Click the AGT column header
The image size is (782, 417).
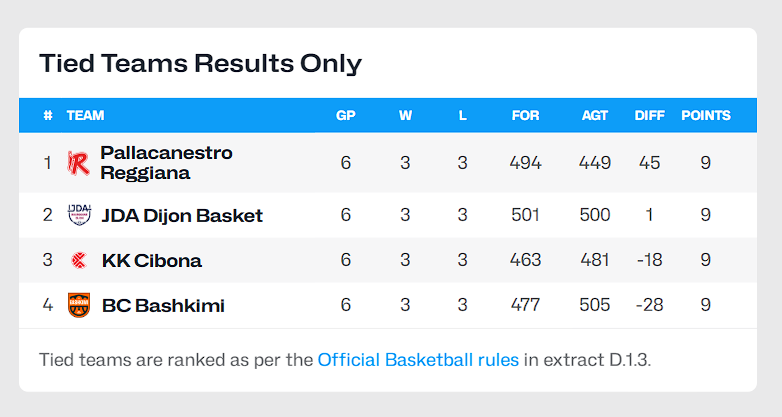[594, 115]
